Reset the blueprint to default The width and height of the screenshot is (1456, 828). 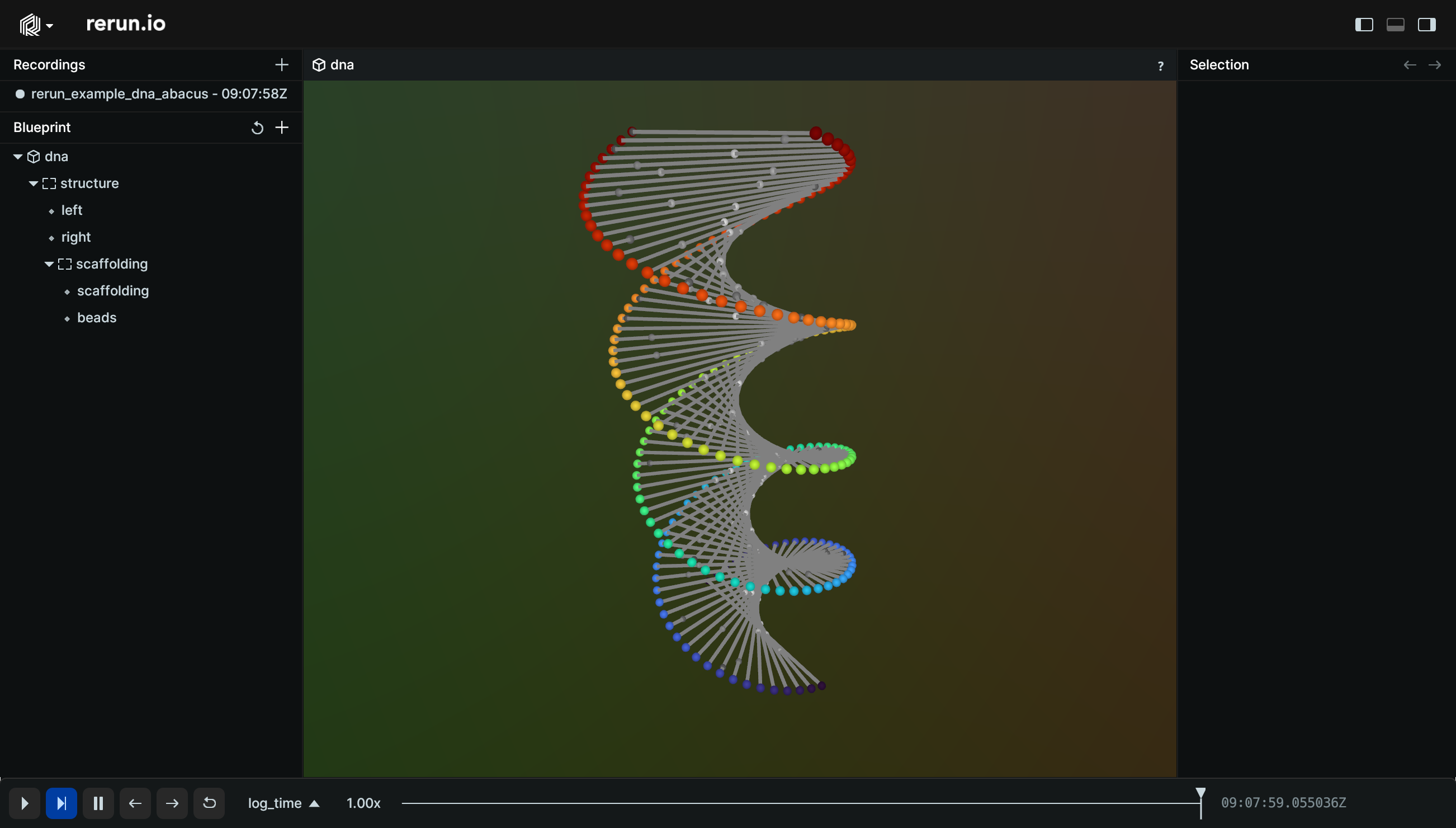tap(257, 128)
